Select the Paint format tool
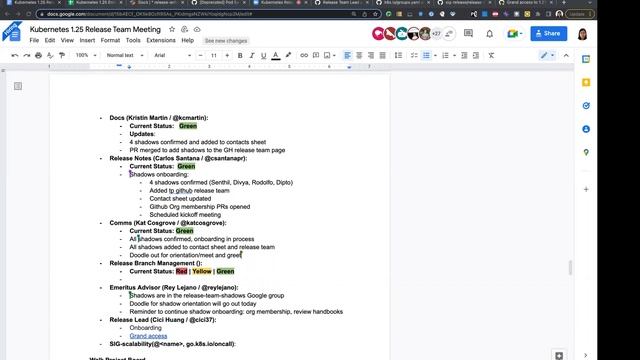640x360 pixels. click(x=62, y=56)
